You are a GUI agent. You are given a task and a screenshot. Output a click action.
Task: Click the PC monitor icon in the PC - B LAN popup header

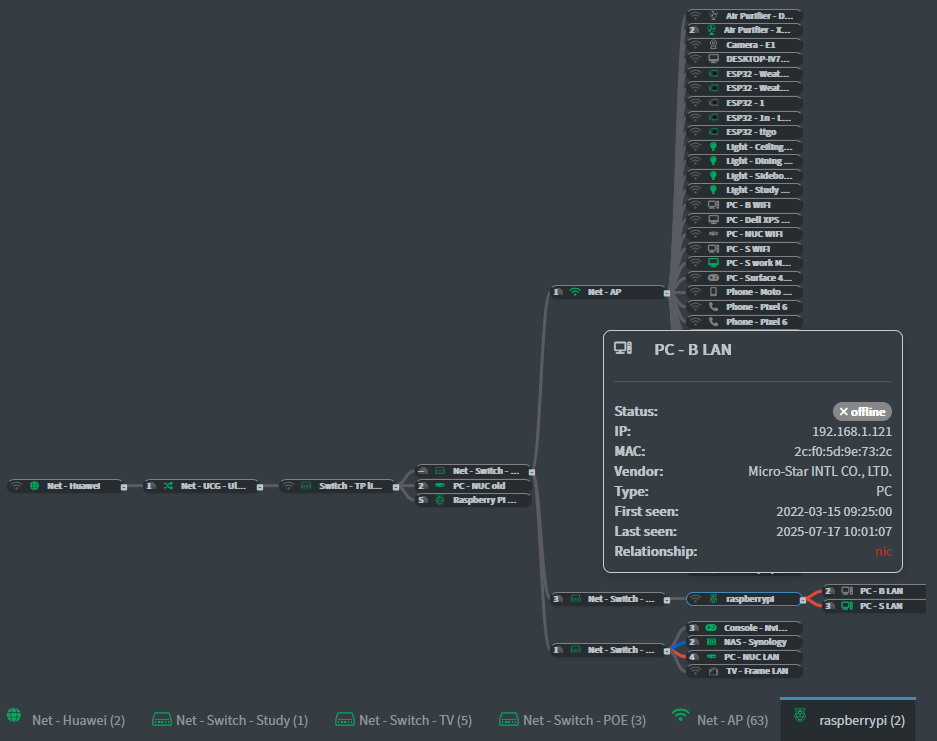[622, 348]
